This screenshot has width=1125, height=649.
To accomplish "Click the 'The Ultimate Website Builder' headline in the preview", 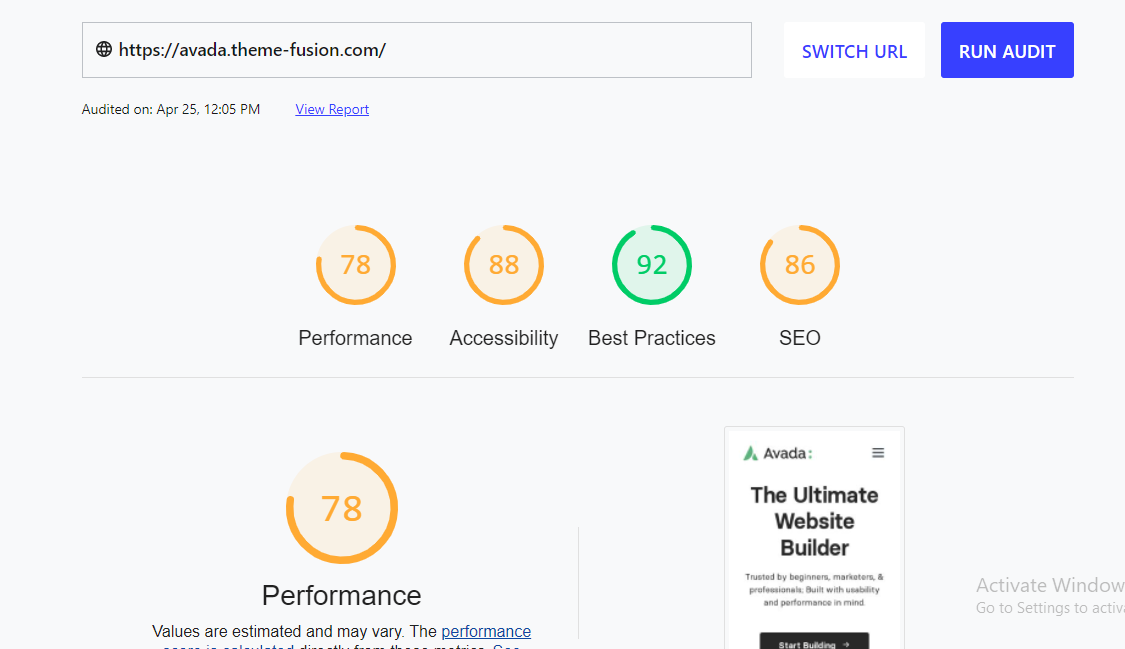I will pyautogui.click(x=814, y=521).
